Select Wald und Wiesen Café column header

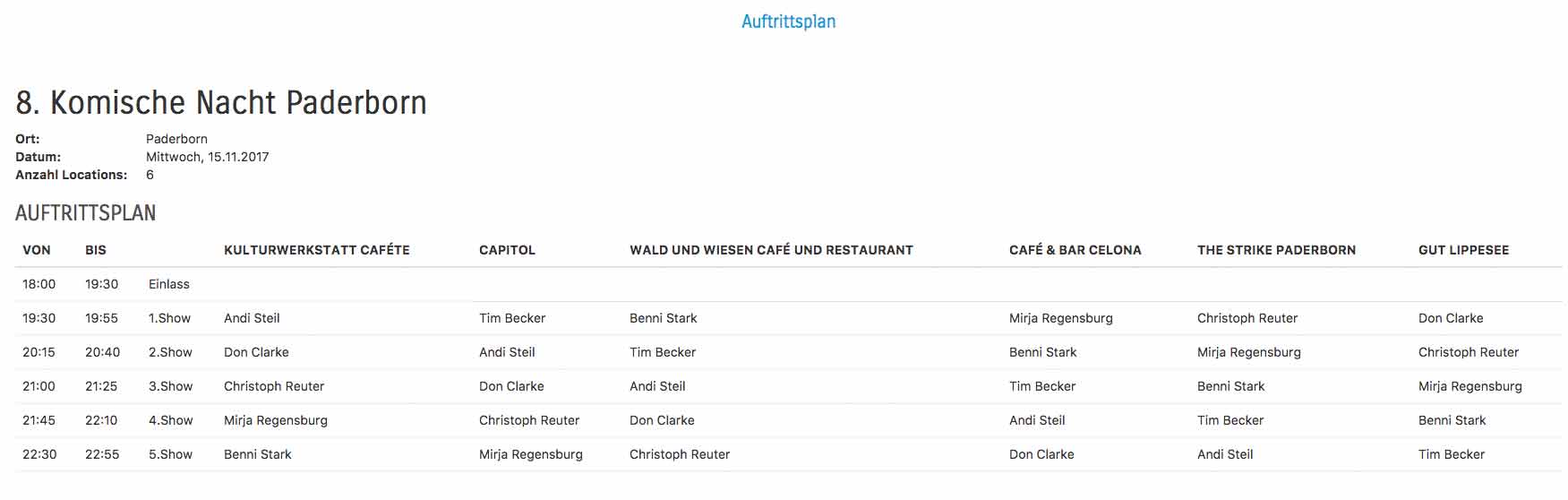click(x=771, y=250)
